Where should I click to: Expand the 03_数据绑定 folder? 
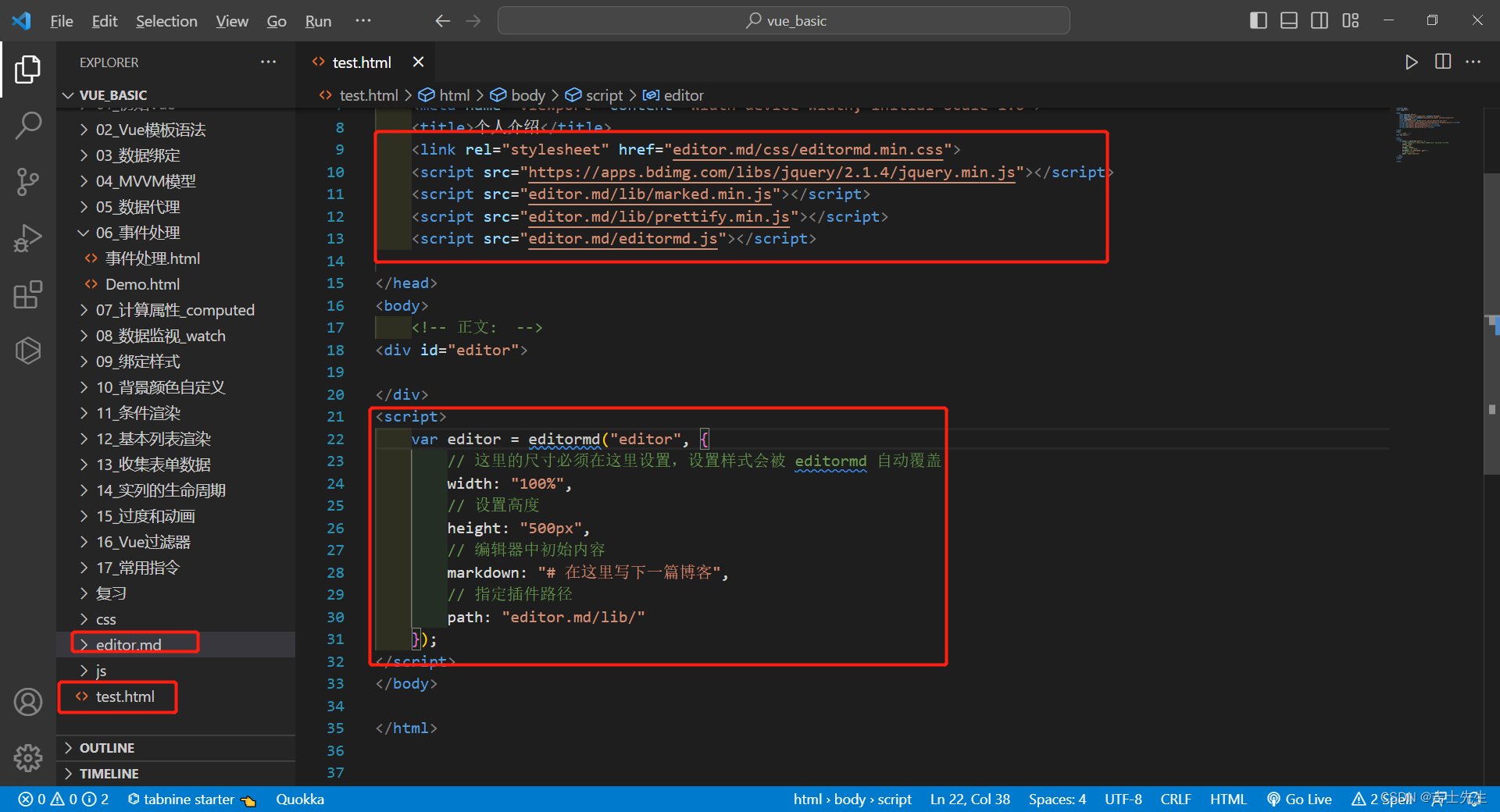pyautogui.click(x=176, y=155)
